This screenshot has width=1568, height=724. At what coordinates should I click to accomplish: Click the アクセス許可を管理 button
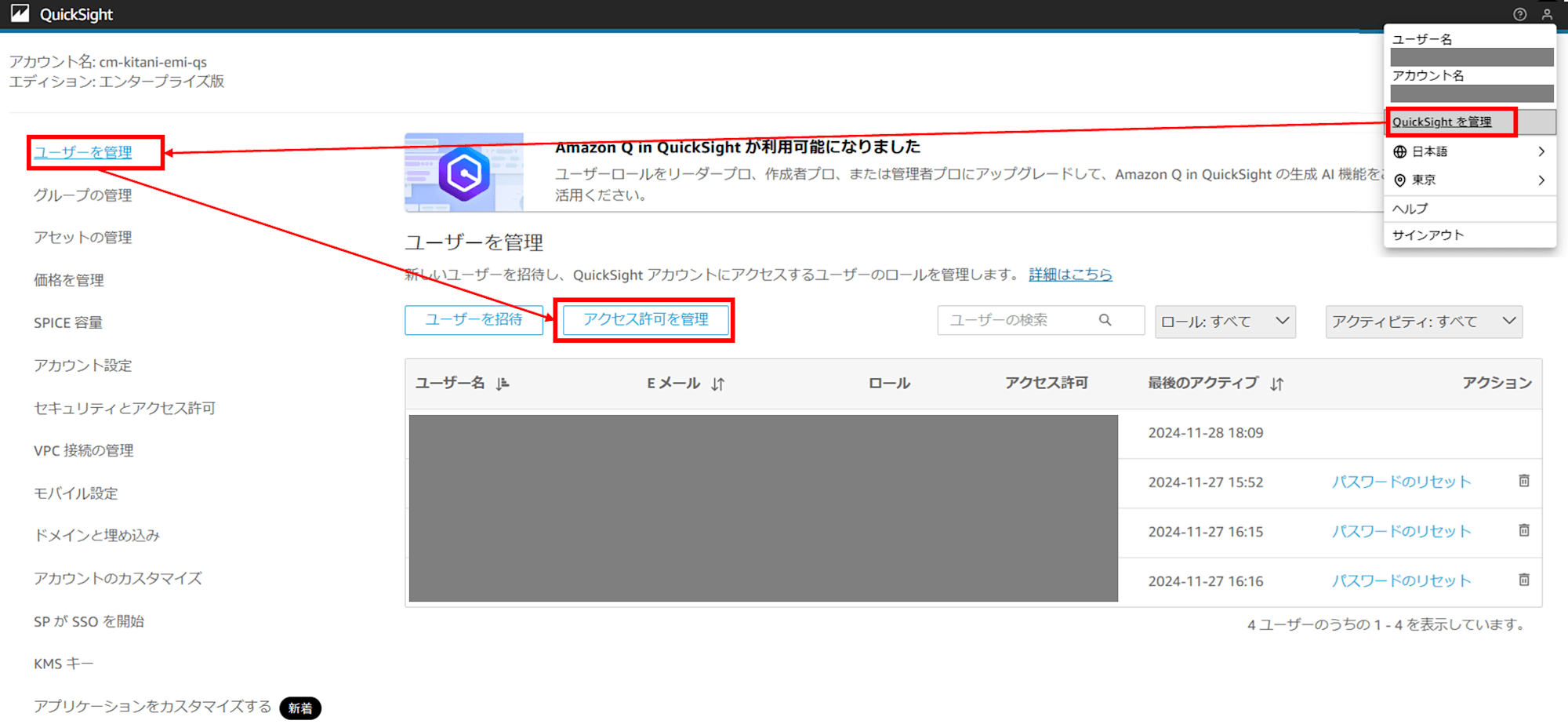pyautogui.click(x=646, y=320)
